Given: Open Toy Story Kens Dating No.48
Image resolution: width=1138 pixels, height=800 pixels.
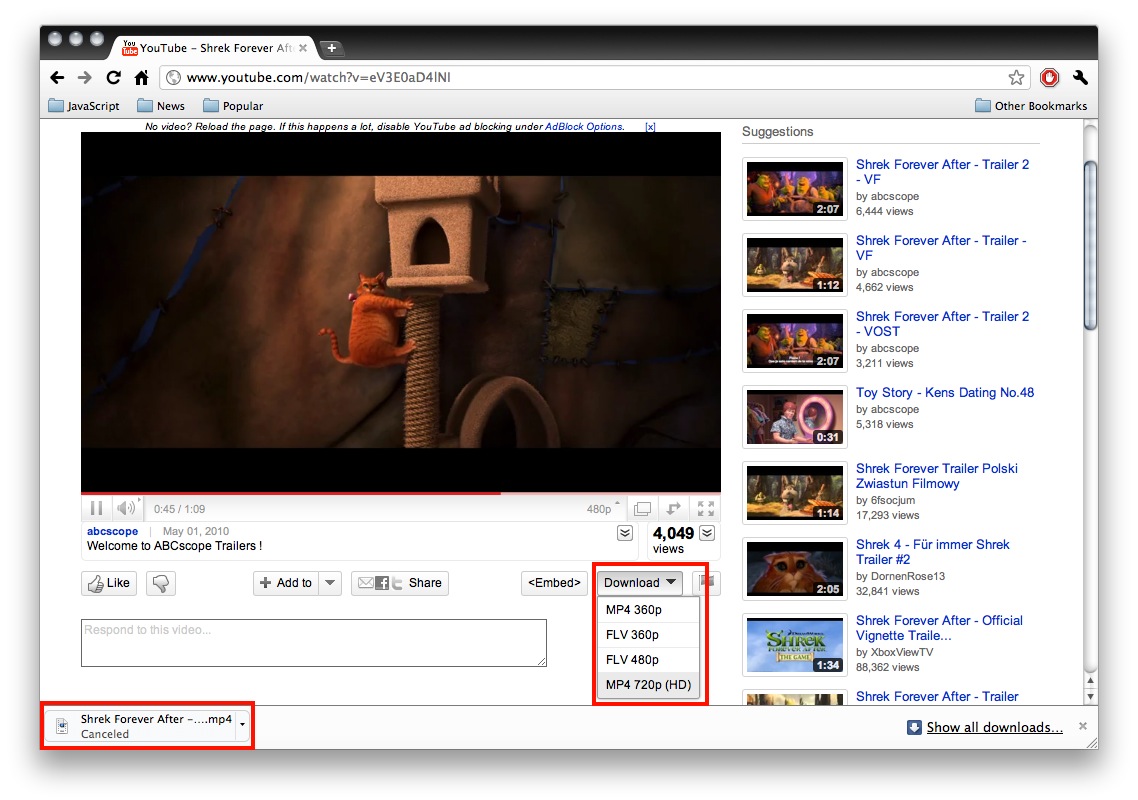Looking at the screenshot, I should coord(945,393).
